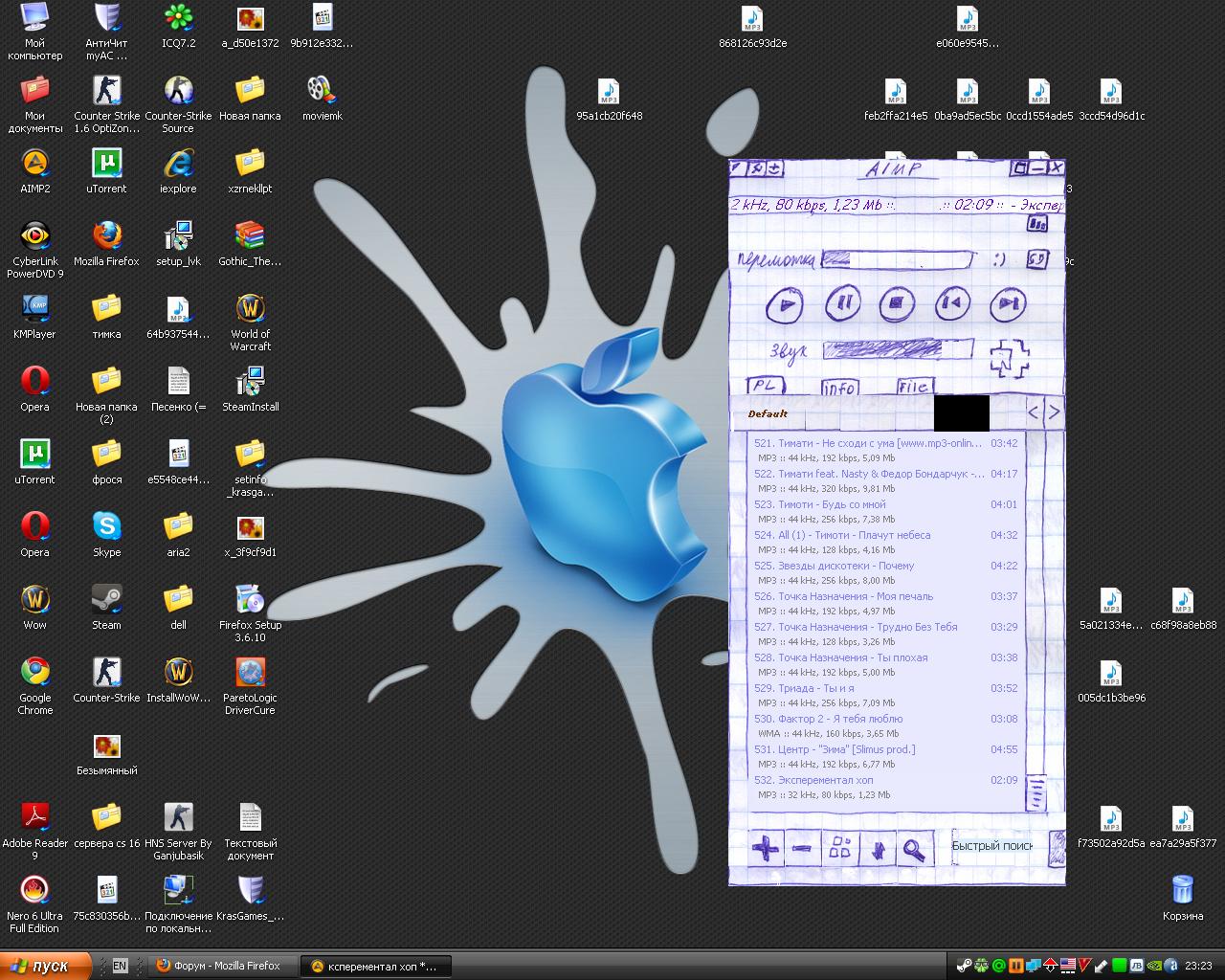Open the info tab in AIMP
Viewport: 1225px width, 980px height.
(839, 388)
